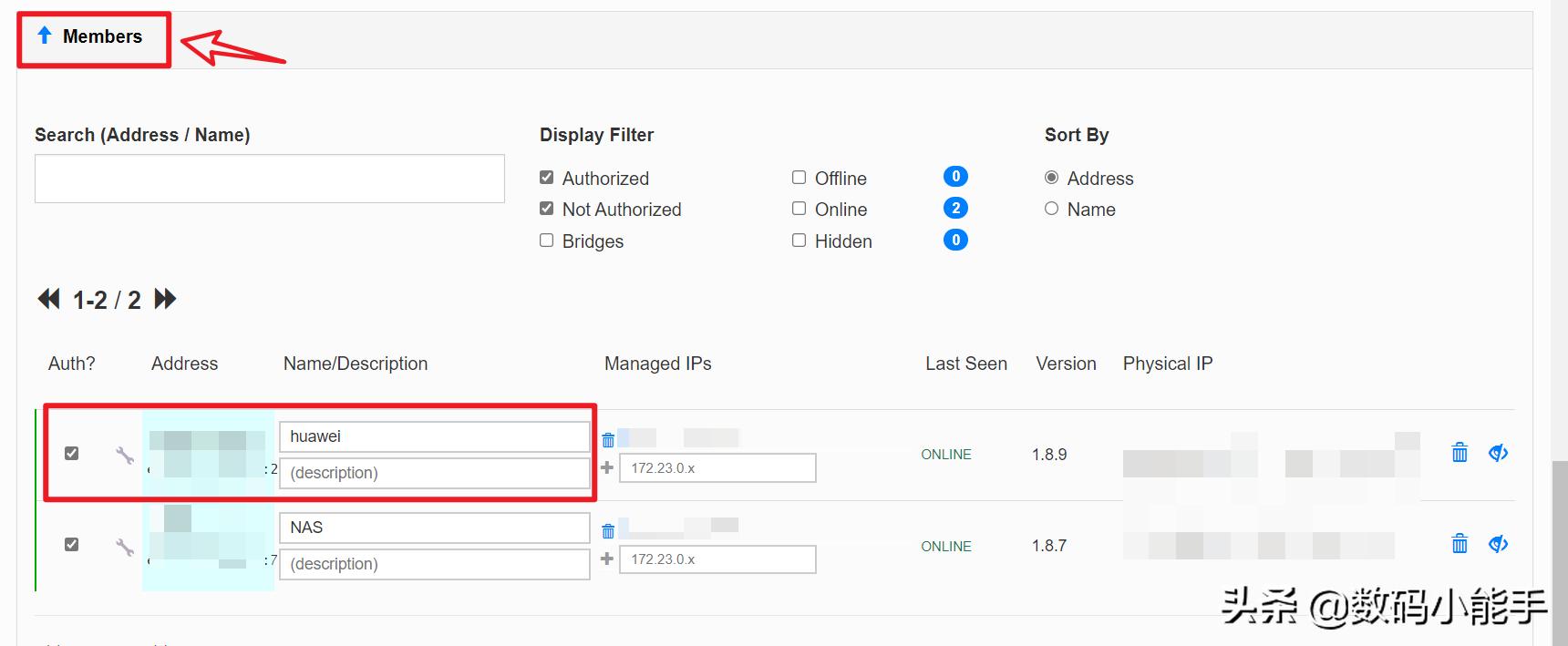Viewport: 1568px width, 646px height.
Task: Toggle the Bridges filter checkbox
Action: [547, 241]
